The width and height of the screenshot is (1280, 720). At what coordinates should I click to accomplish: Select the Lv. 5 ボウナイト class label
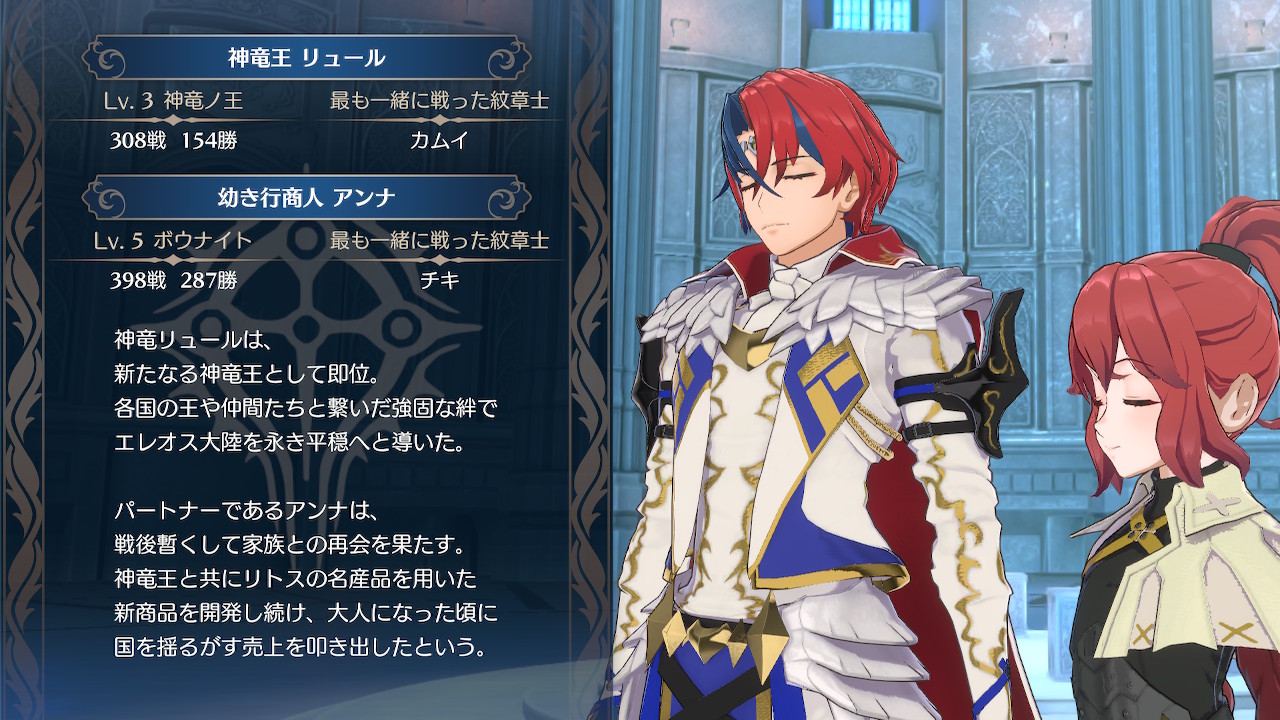click(x=178, y=241)
